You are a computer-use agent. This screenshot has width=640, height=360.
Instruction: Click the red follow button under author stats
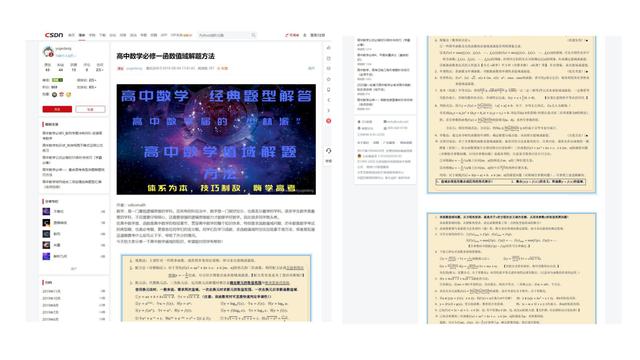point(57,109)
